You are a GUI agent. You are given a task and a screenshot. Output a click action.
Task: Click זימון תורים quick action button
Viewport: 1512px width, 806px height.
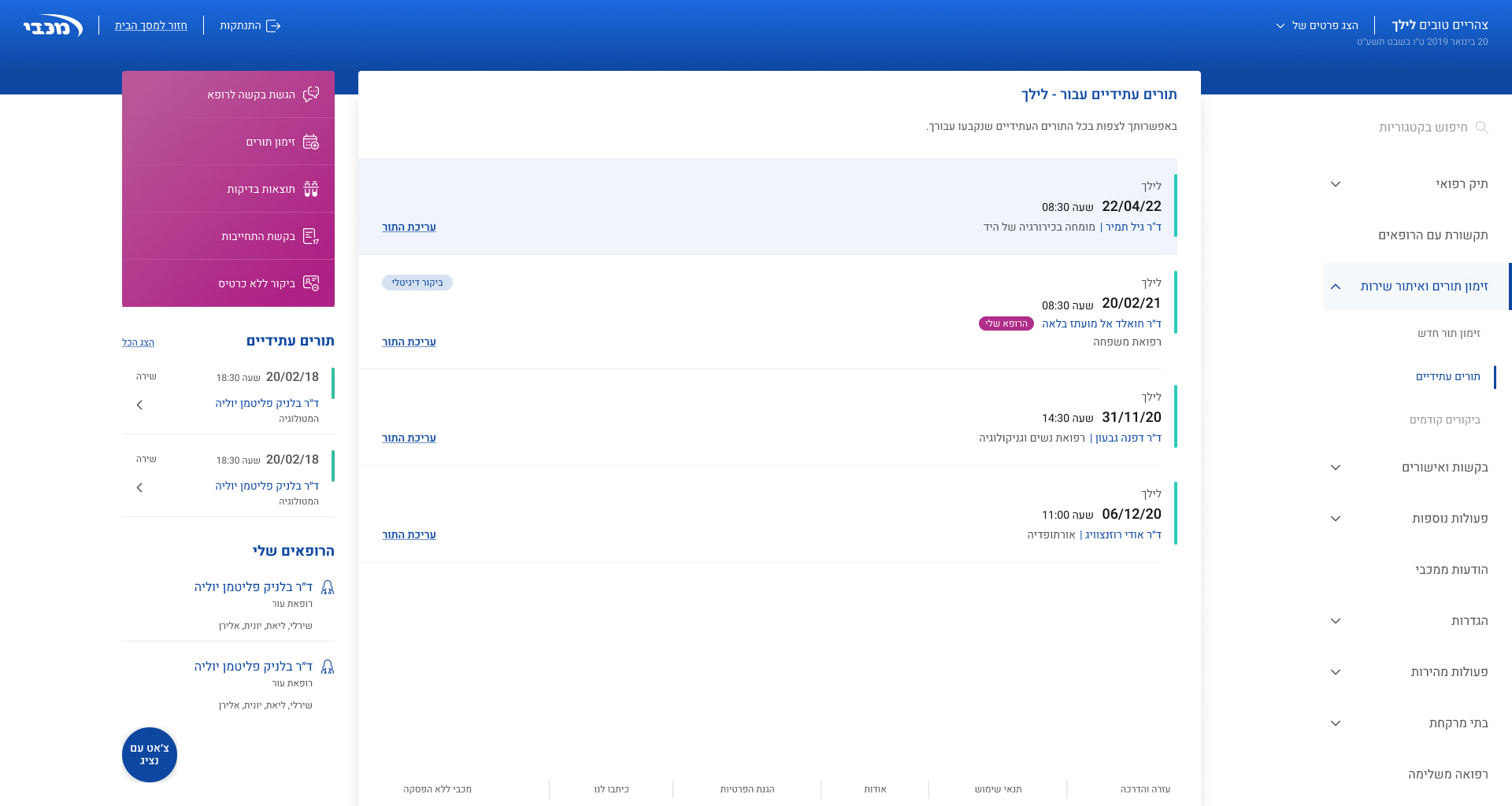point(228,142)
